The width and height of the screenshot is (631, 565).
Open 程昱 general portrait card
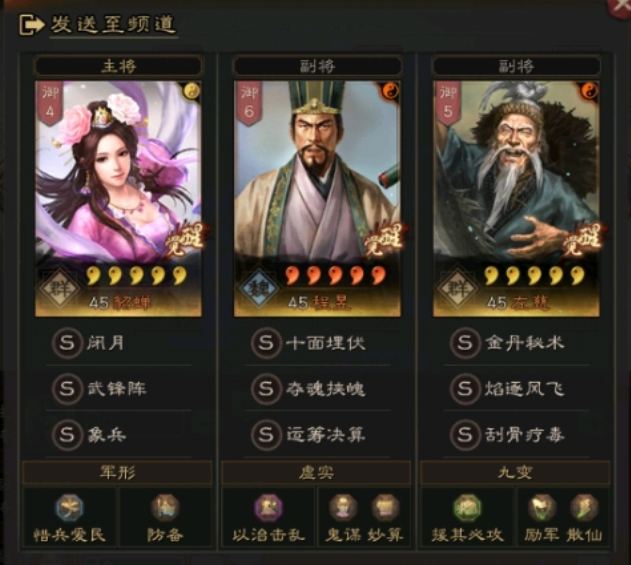click(x=317, y=199)
